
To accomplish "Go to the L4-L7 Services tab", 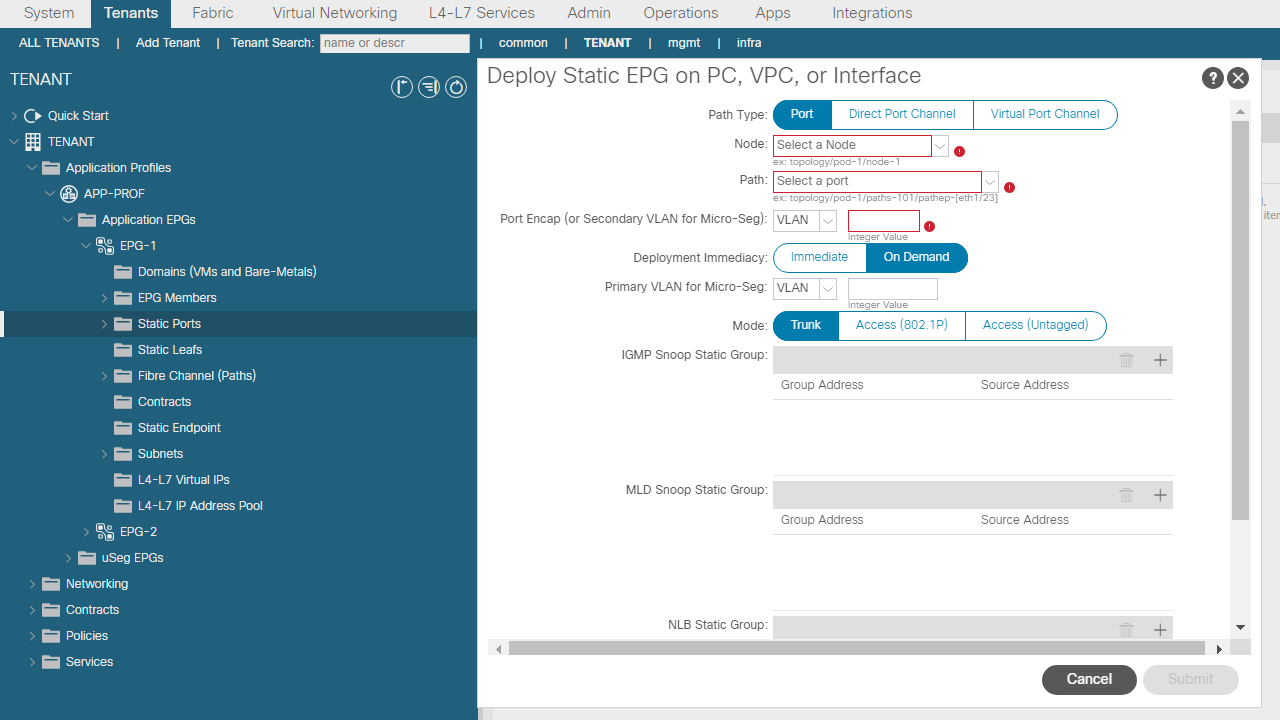I will point(482,13).
